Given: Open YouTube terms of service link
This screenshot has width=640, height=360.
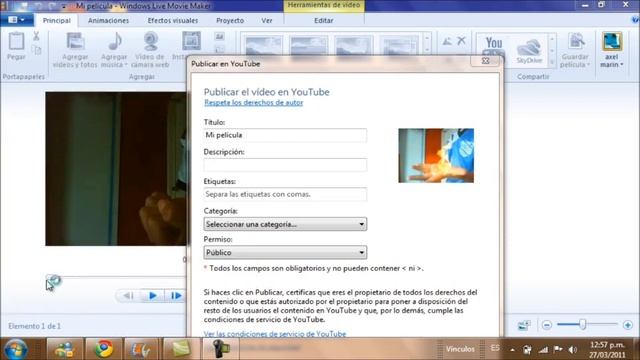Looking at the screenshot, I should (275, 334).
